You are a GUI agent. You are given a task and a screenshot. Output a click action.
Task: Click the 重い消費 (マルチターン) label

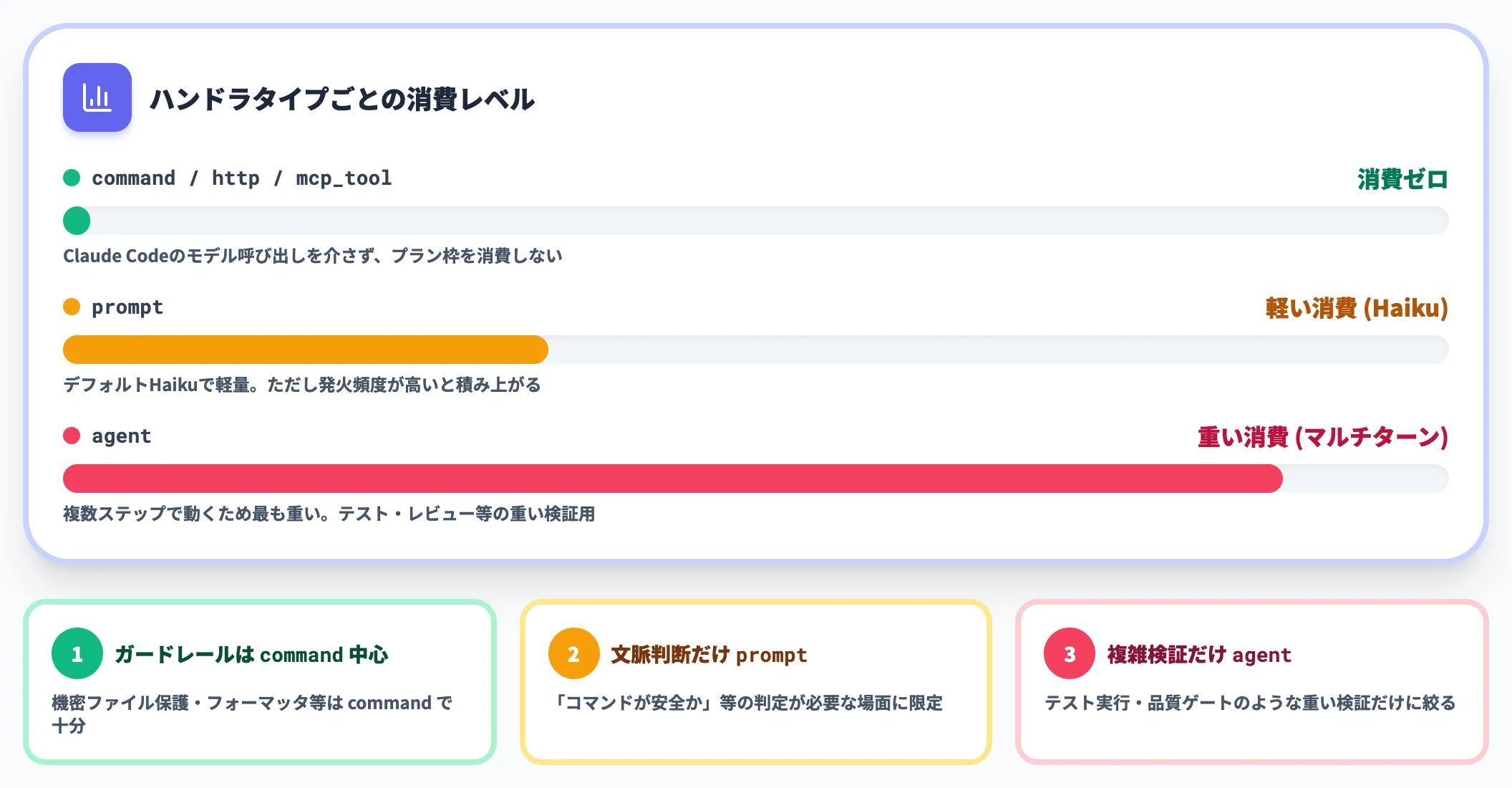click(1323, 437)
